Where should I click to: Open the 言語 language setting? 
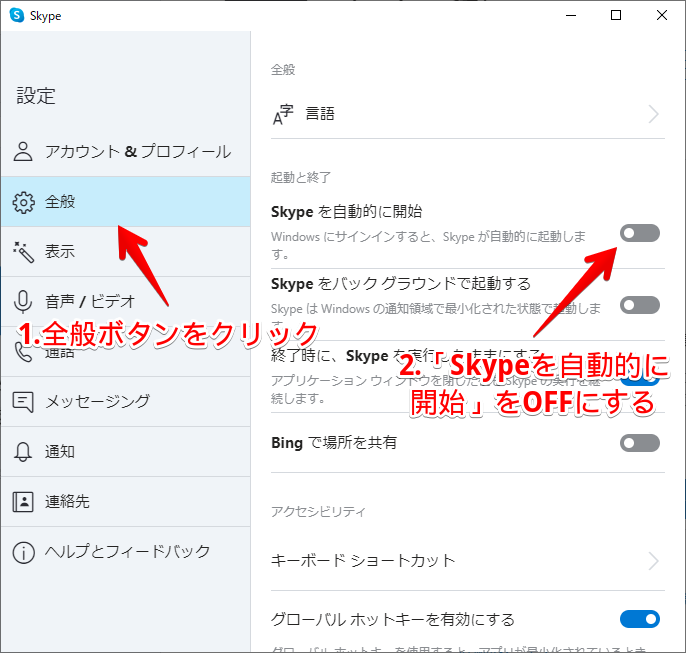pos(468,115)
